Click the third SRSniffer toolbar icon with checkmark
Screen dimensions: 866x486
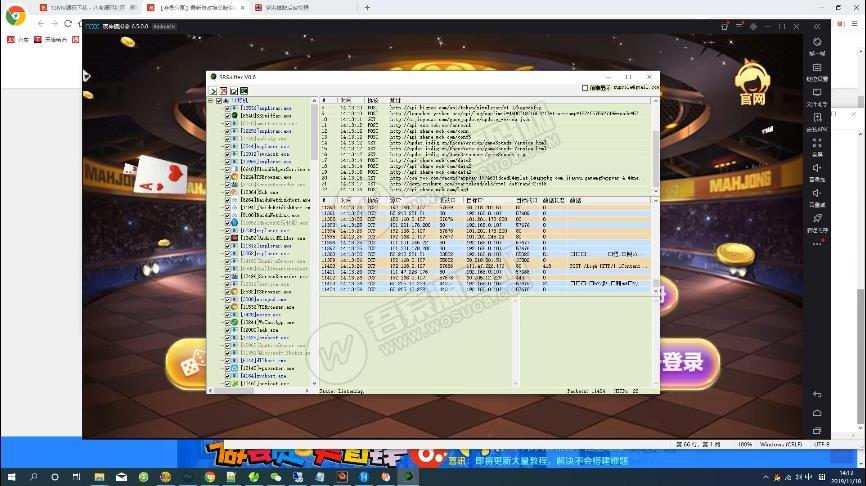pyautogui.click(x=234, y=91)
